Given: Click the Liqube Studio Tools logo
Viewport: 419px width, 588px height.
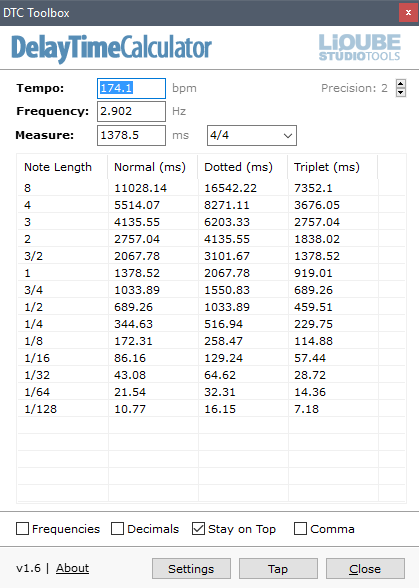Looking at the screenshot, I should (359, 47).
